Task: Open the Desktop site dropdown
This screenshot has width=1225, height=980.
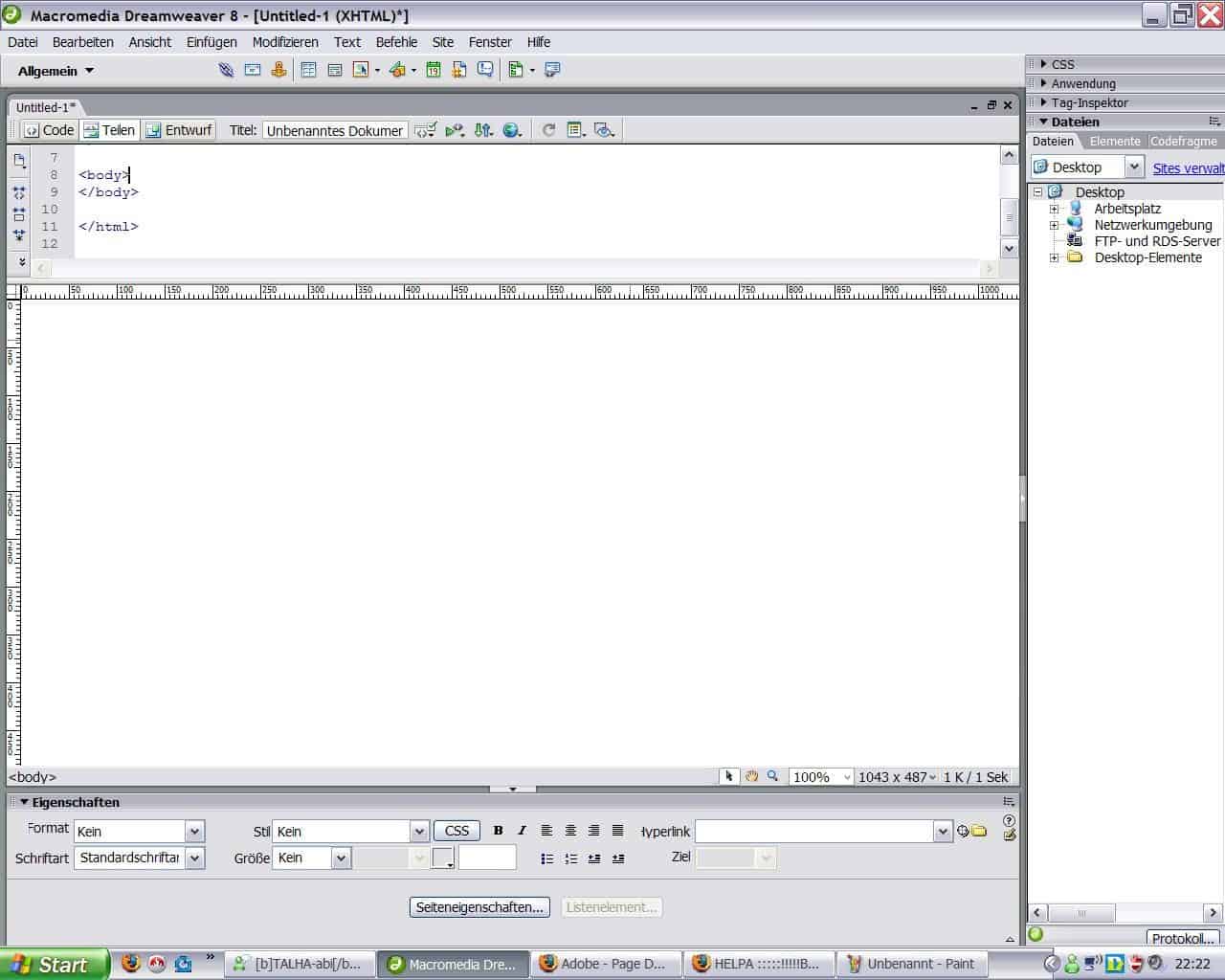Action: (x=1134, y=167)
